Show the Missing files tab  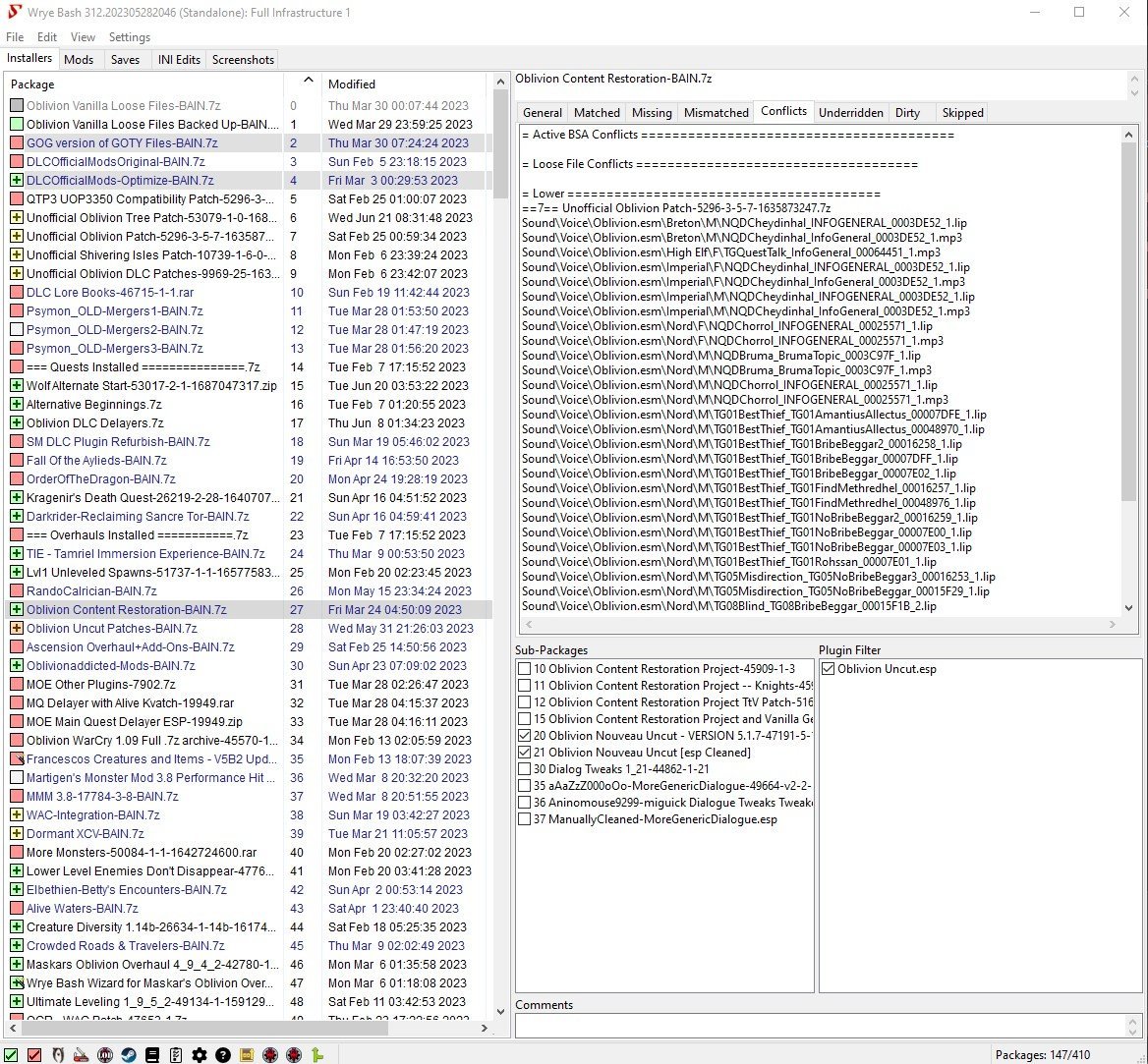(x=652, y=113)
